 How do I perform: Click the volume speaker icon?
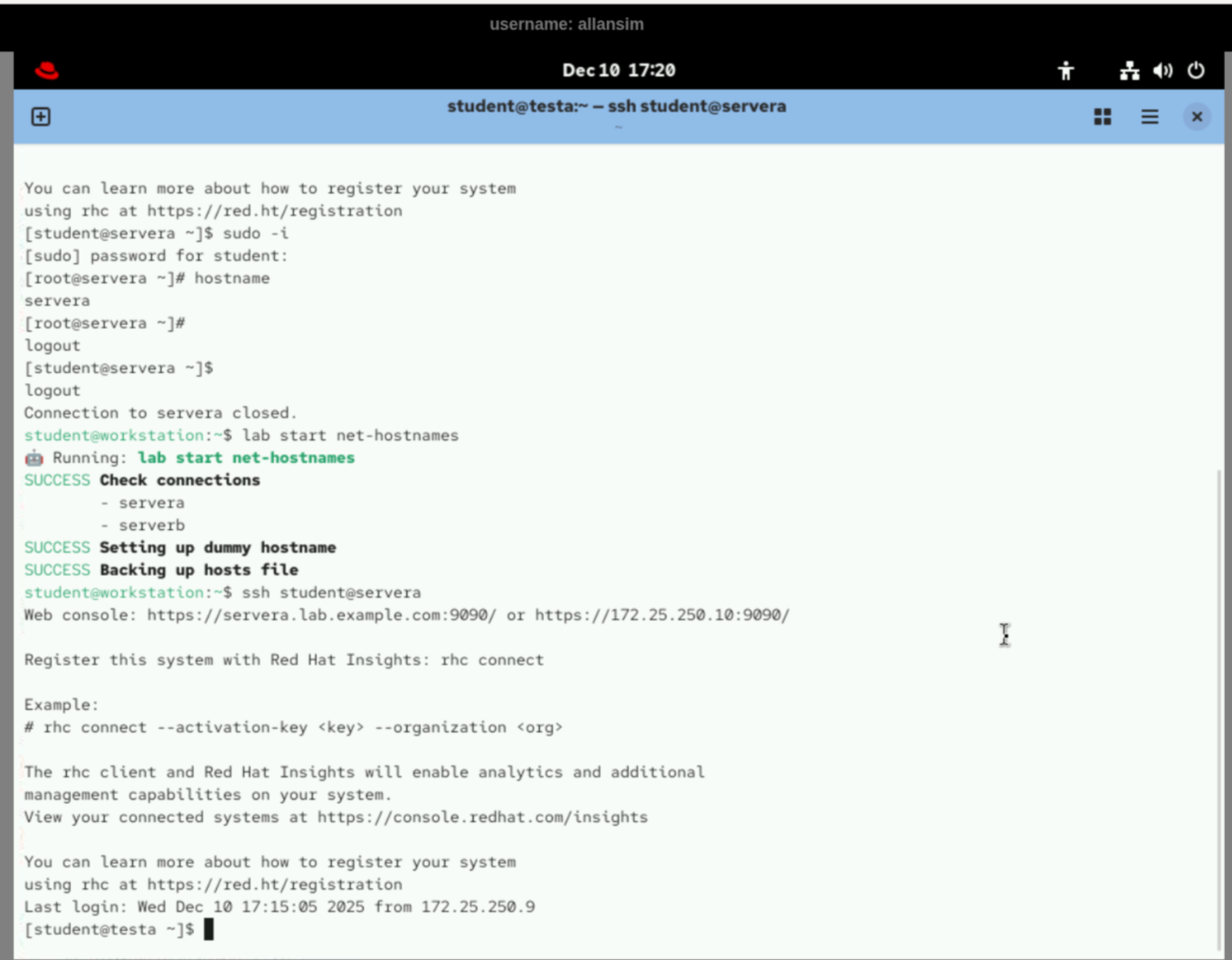[1163, 71]
